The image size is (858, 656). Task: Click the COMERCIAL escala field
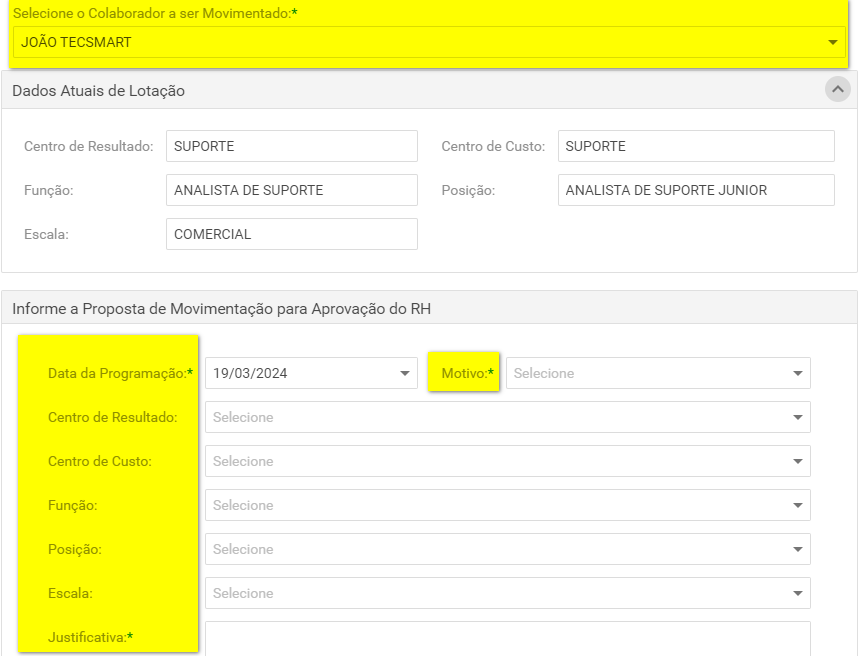(x=292, y=234)
